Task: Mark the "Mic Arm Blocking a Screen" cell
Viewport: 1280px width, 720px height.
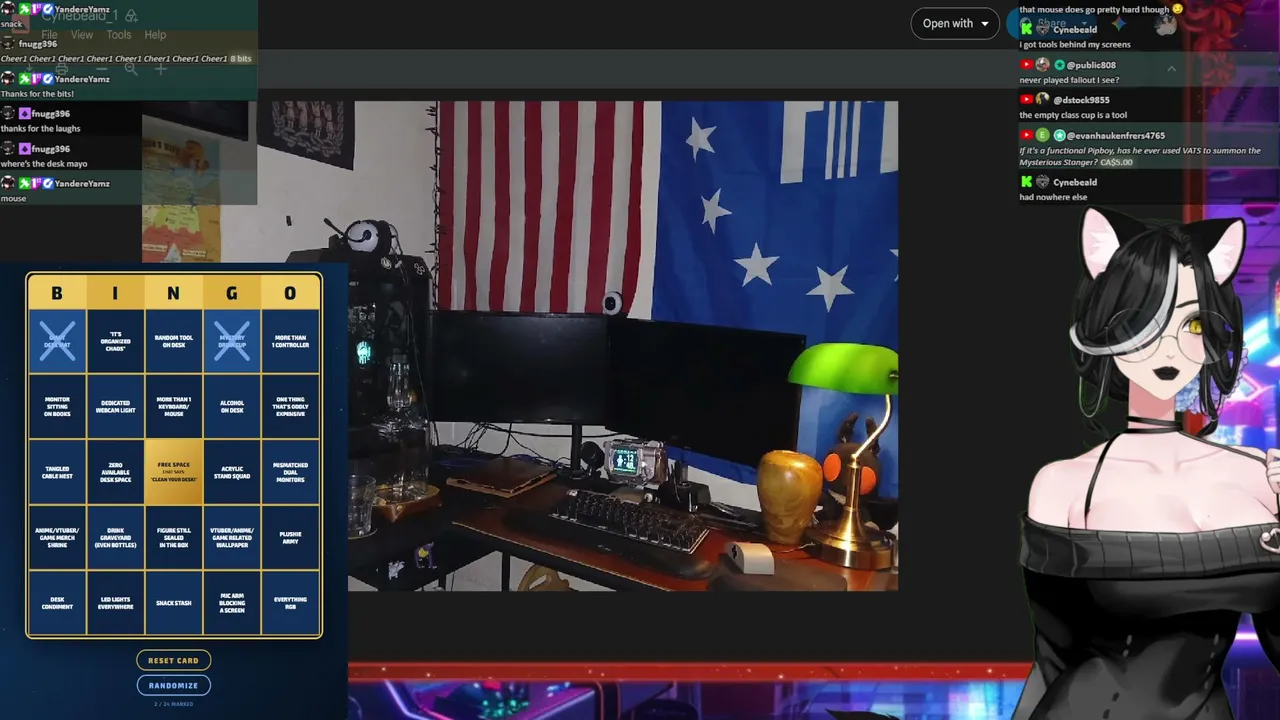Action: pos(232,602)
